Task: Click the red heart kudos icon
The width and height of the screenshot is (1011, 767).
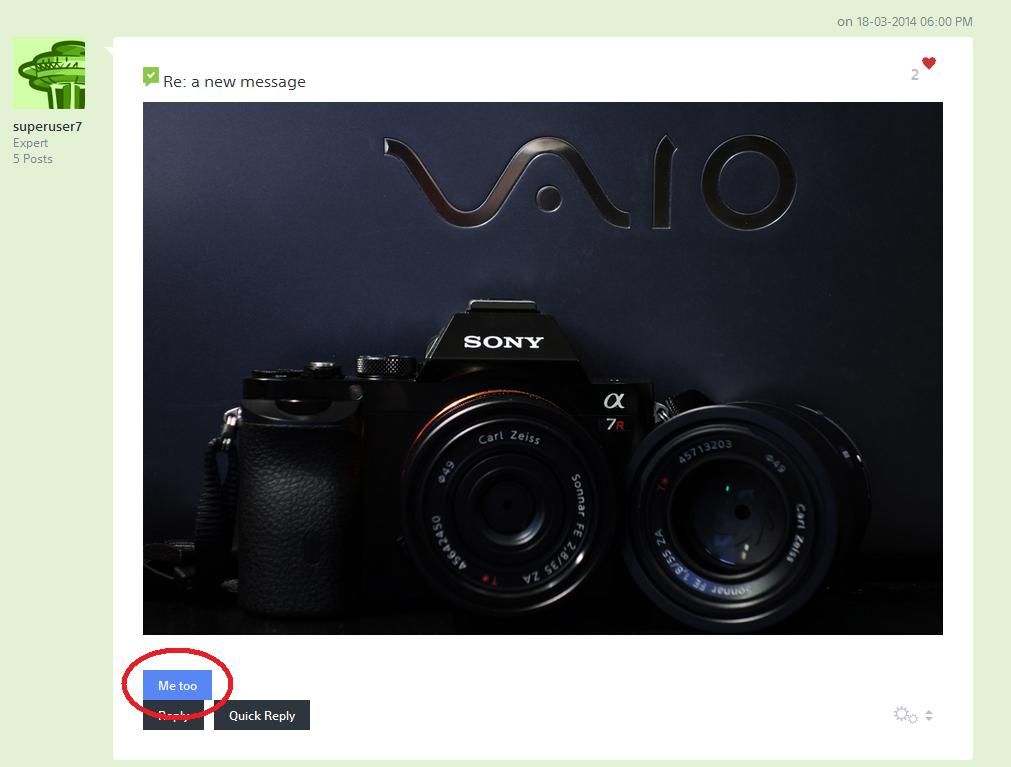Action: click(928, 63)
